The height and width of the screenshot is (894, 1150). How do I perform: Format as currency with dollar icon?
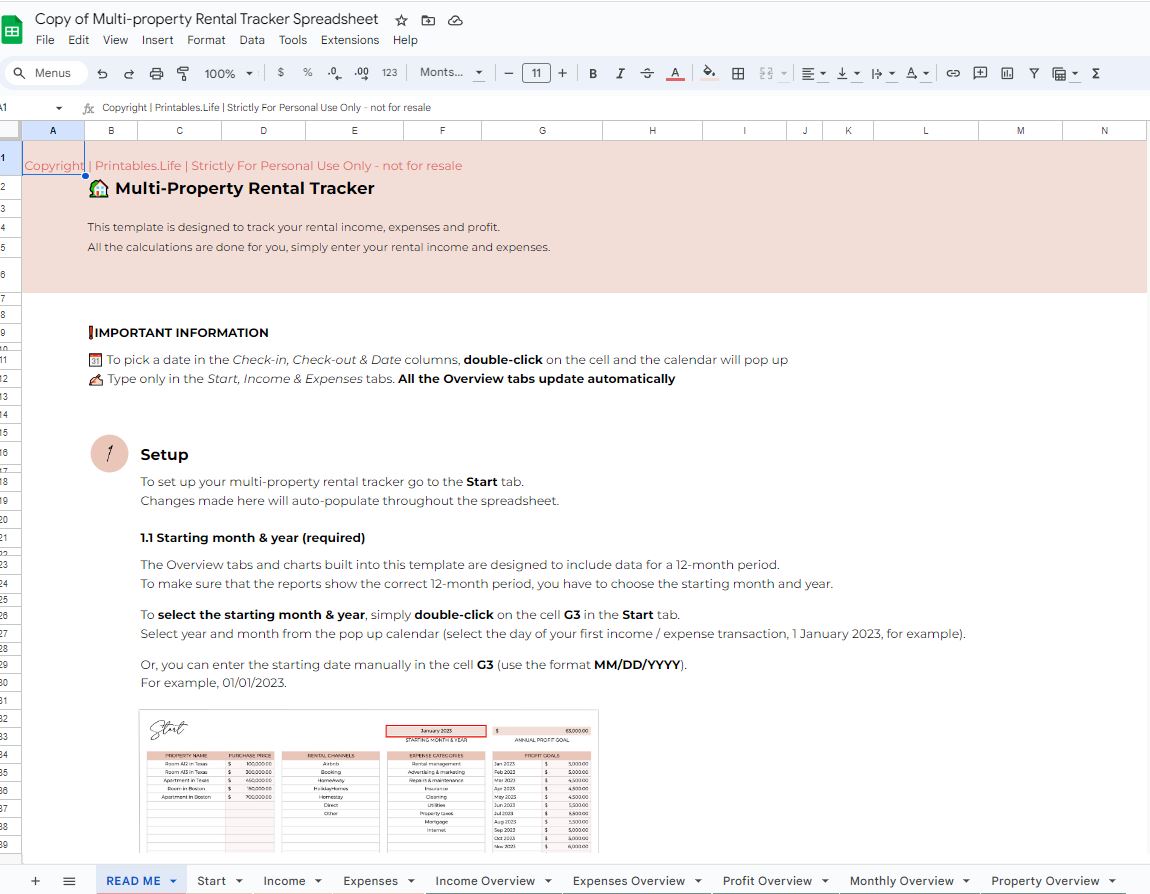coord(280,73)
